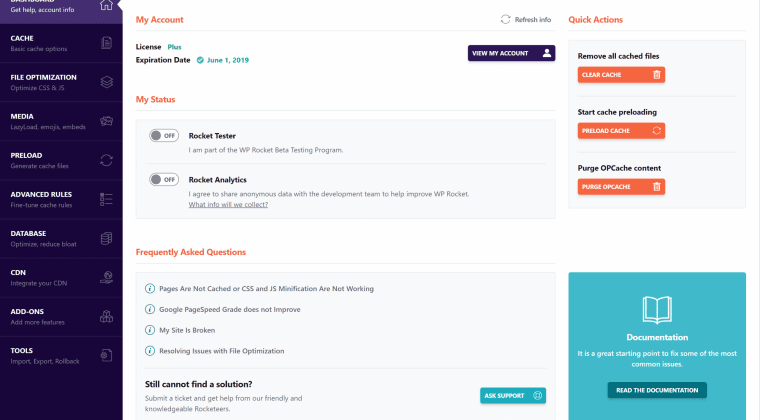Click the open book Documentation icon

pos(657,310)
